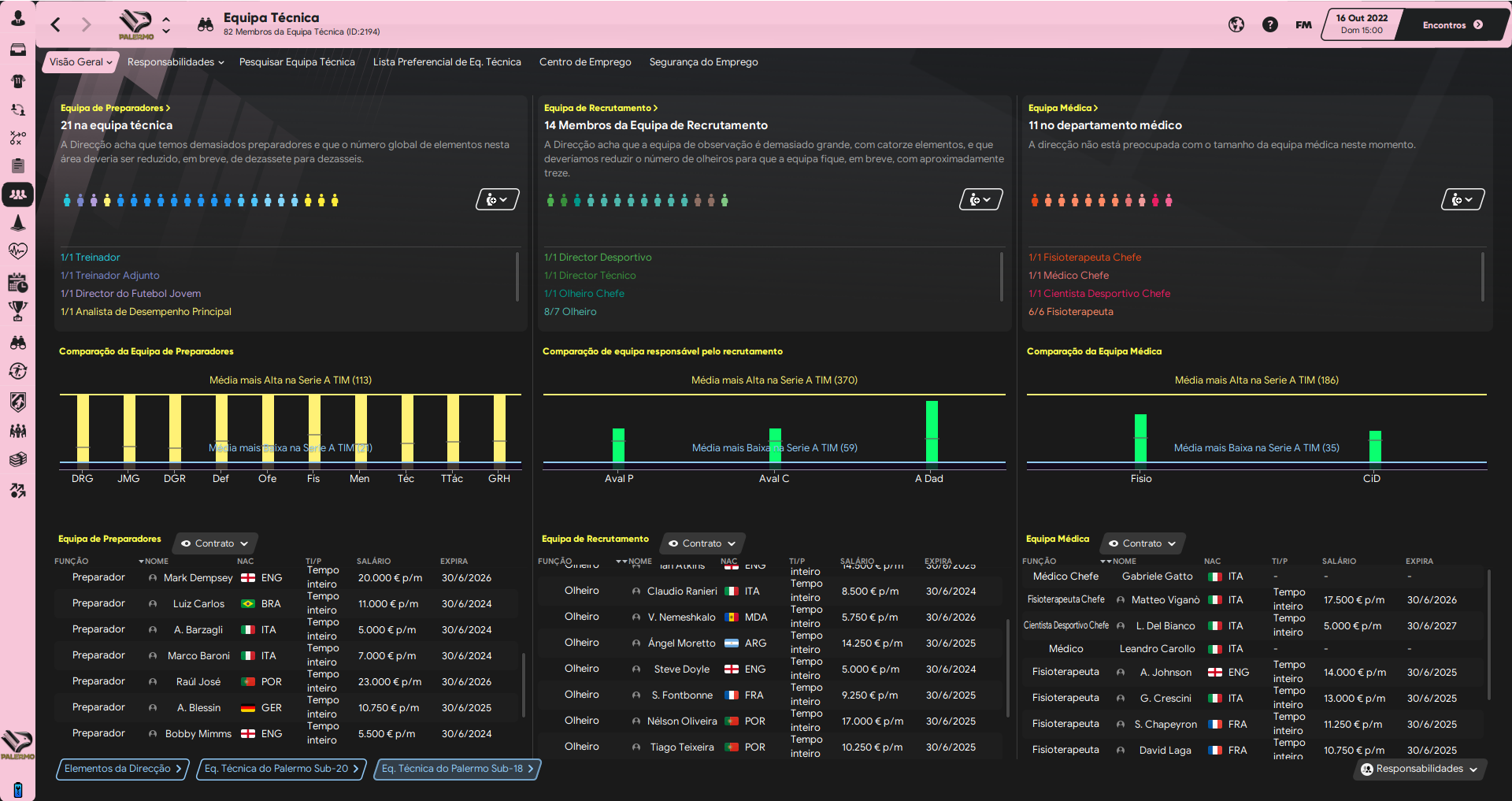Sort medical table by EXPIRA column
1512x801 pixels.
[1420, 562]
